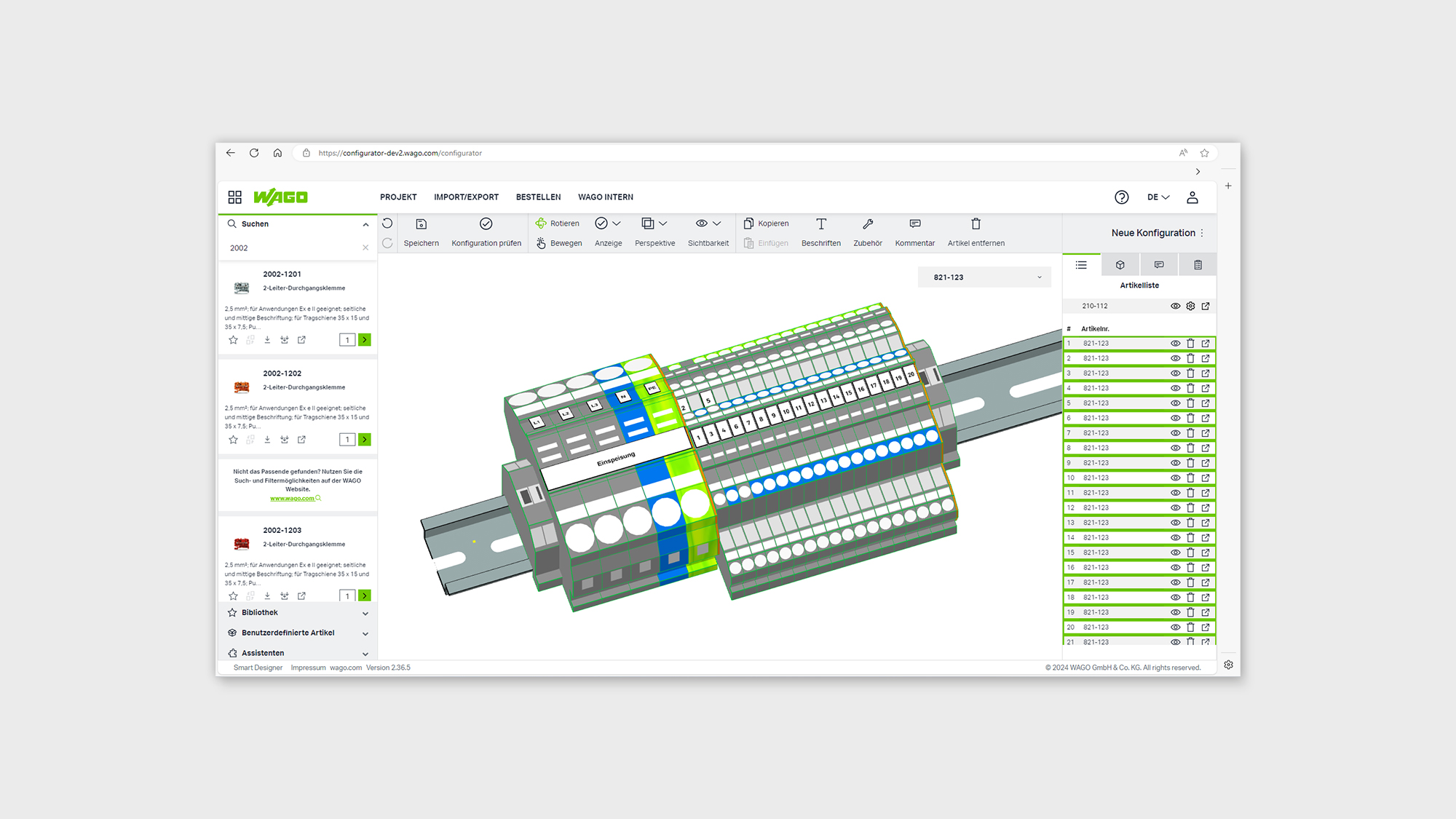This screenshot has width=1456, height=819.
Task: Run Konfiguration prüfen check
Action: pos(486,232)
